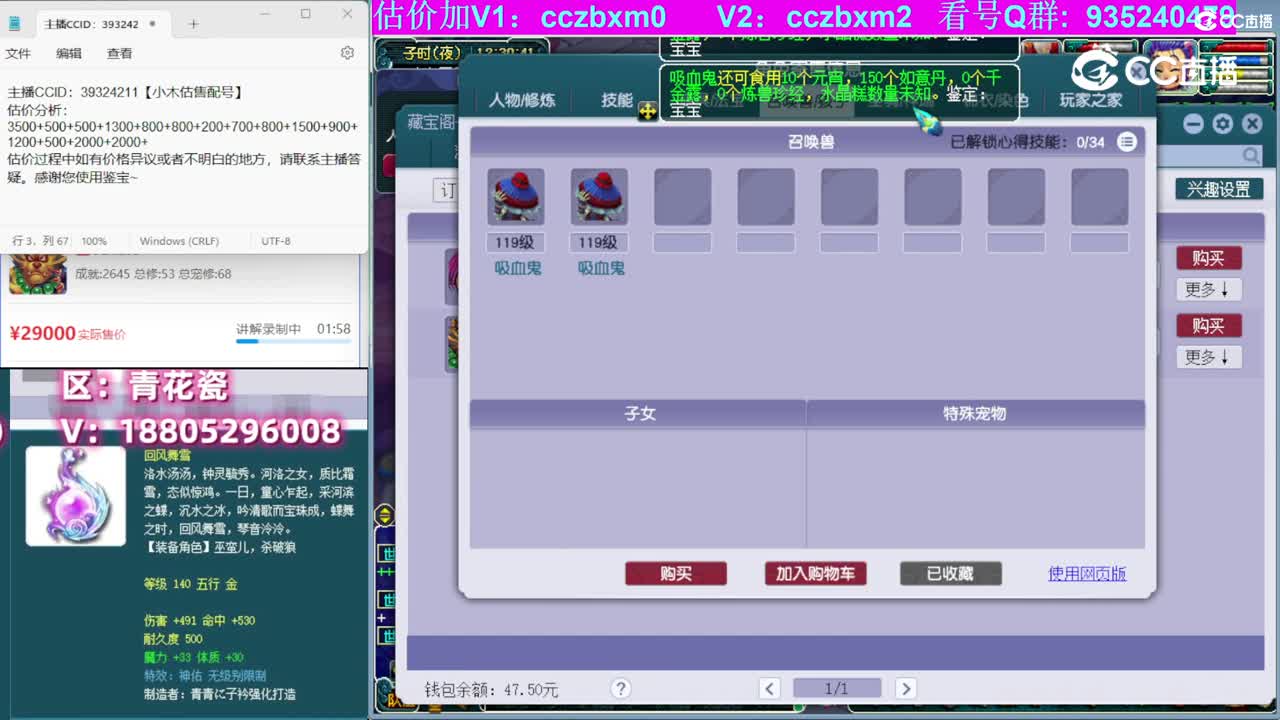Click the yellow move-cross icon near 技能 tab

(x=648, y=111)
